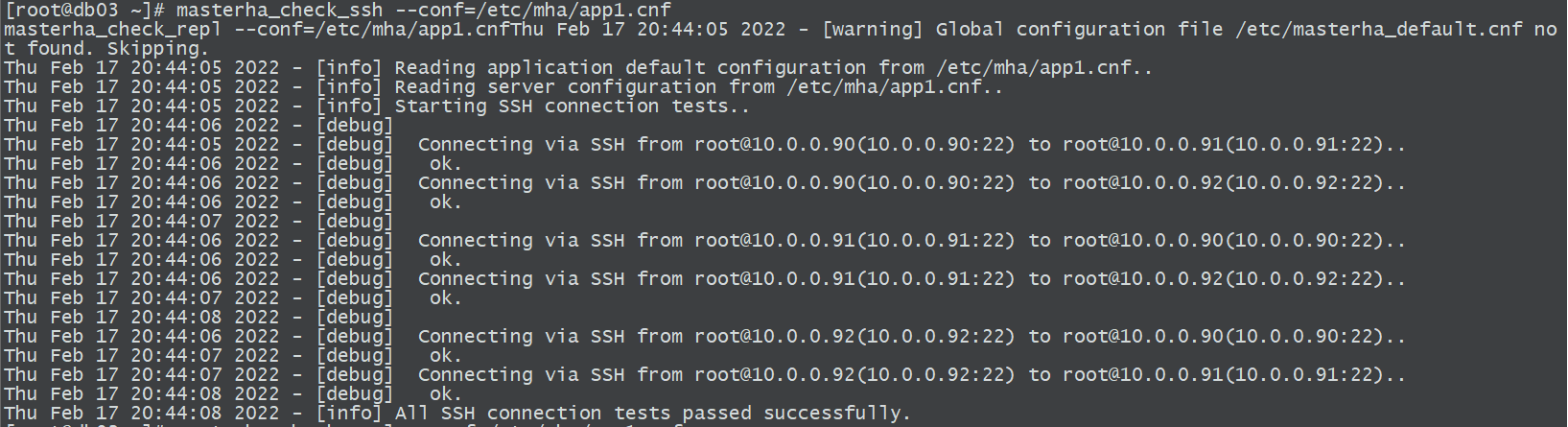The image size is (1568, 427).
Task: Click the line connecting 10.0.0.91 to 10.0.0.90
Action: pyautogui.click(x=705, y=240)
